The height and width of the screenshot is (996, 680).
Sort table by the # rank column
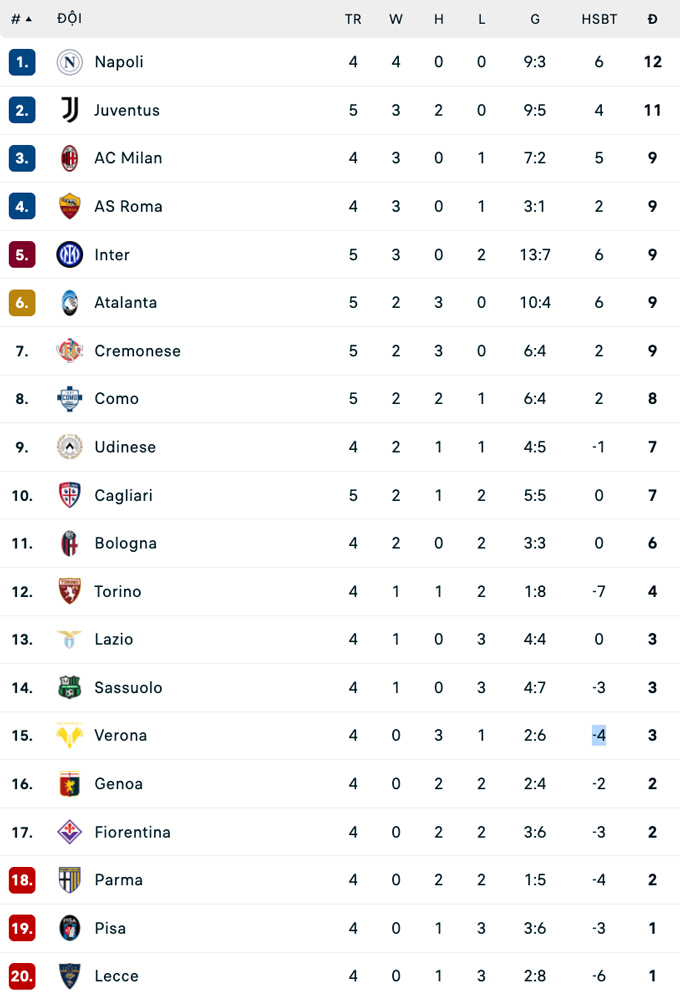point(21,19)
